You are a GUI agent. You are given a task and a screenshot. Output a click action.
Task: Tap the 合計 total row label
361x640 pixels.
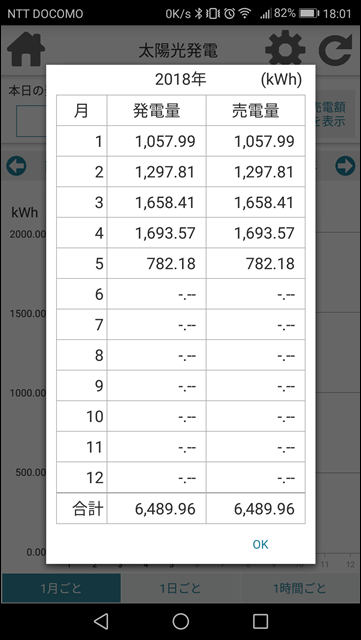88,509
